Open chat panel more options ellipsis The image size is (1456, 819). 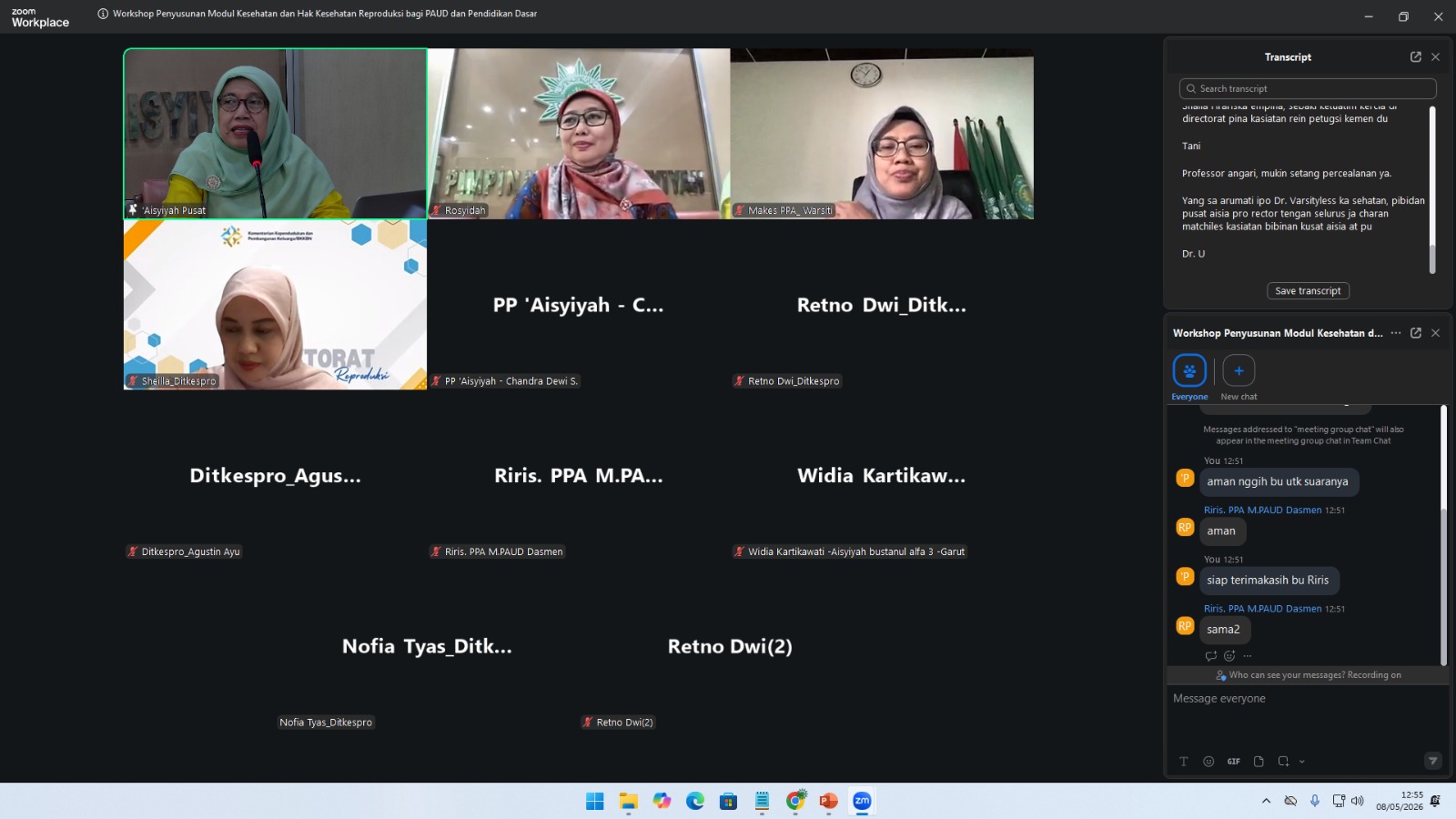1396,333
